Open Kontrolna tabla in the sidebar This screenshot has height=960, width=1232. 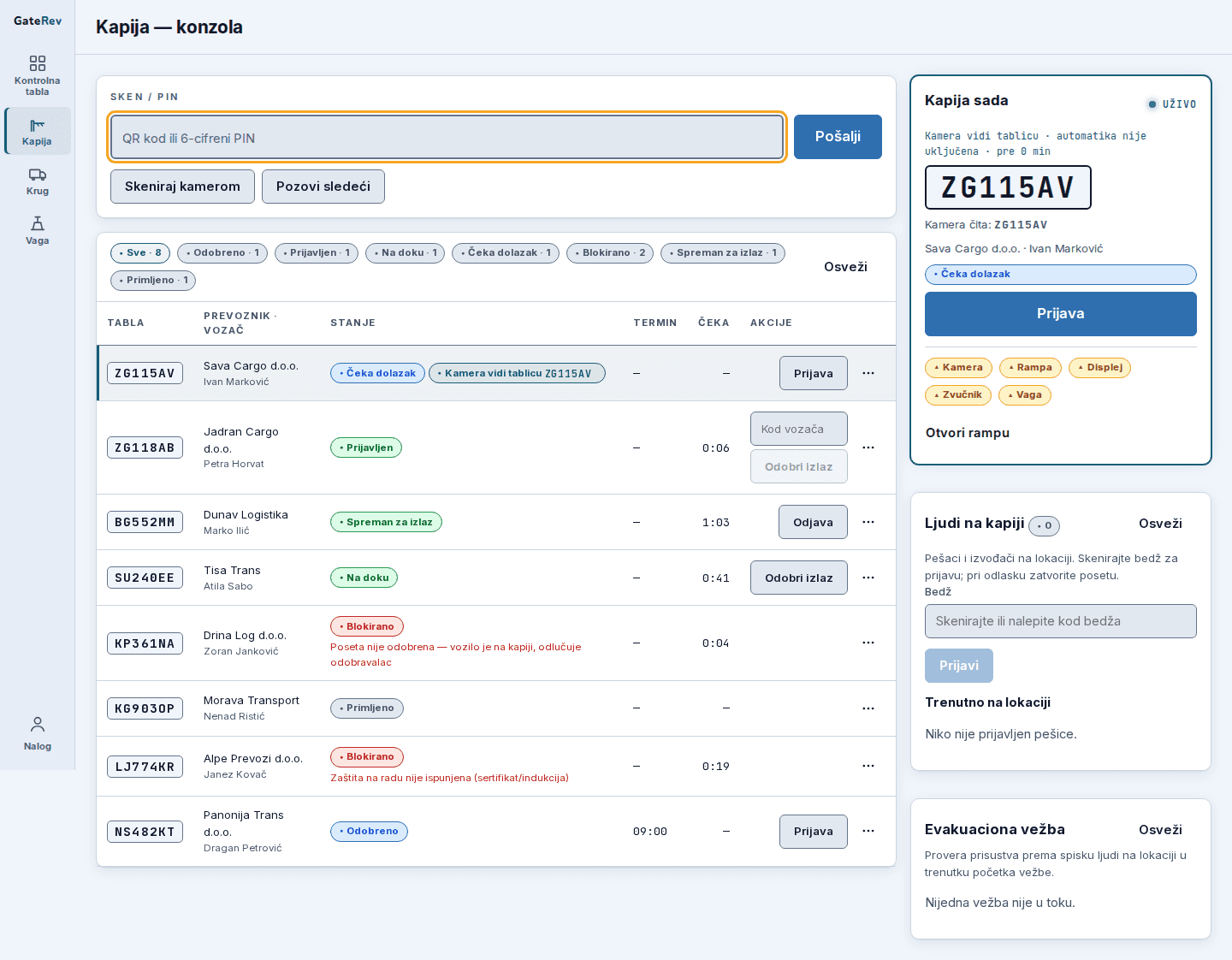[x=37, y=75]
